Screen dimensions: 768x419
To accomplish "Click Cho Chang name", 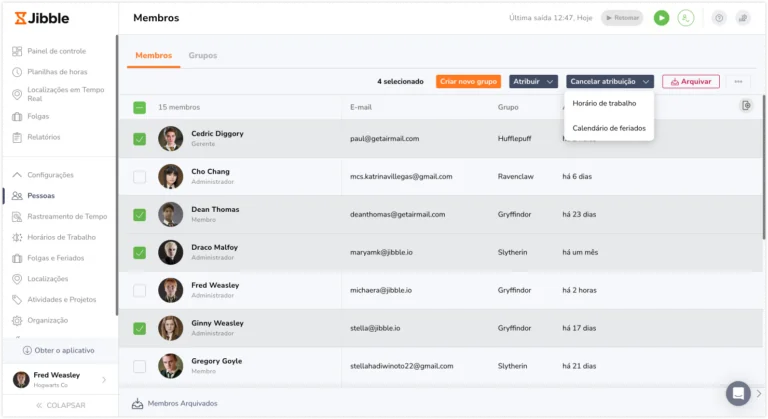I will (x=210, y=172).
